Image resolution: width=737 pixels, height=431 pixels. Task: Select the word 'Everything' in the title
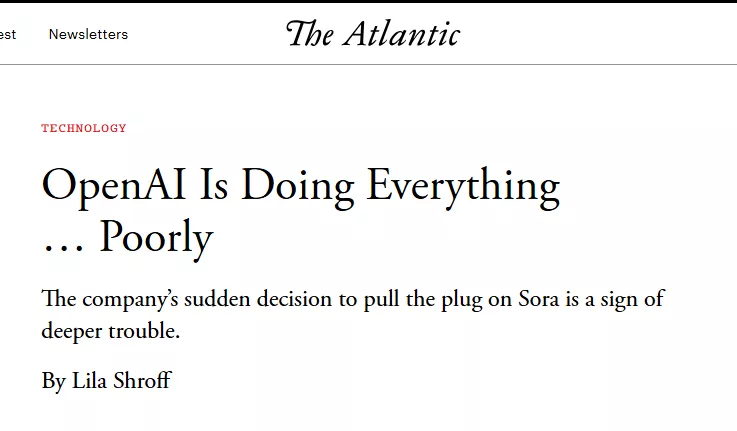(463, 187)
